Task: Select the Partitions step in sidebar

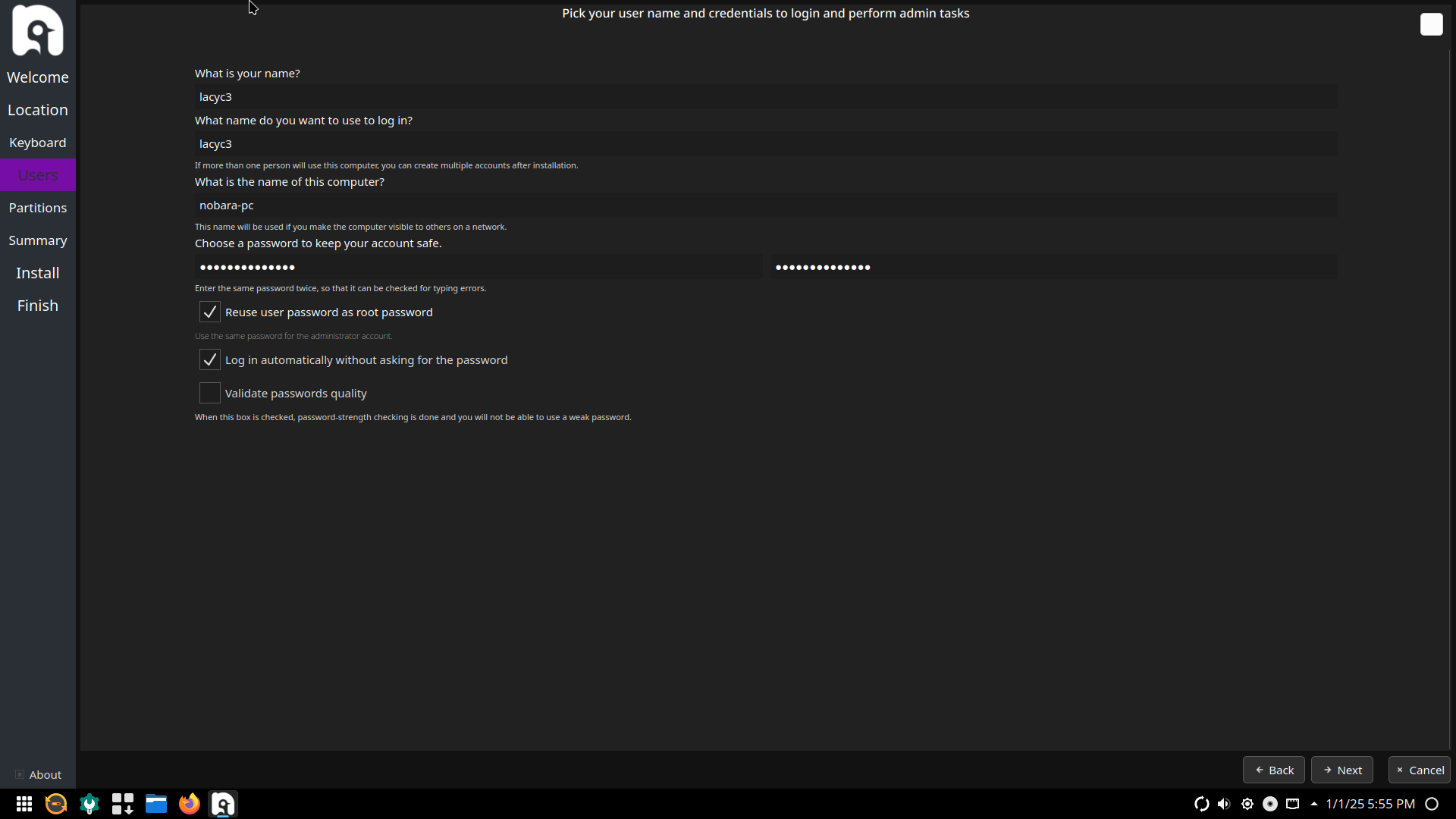Action: [x=38, y=207]
